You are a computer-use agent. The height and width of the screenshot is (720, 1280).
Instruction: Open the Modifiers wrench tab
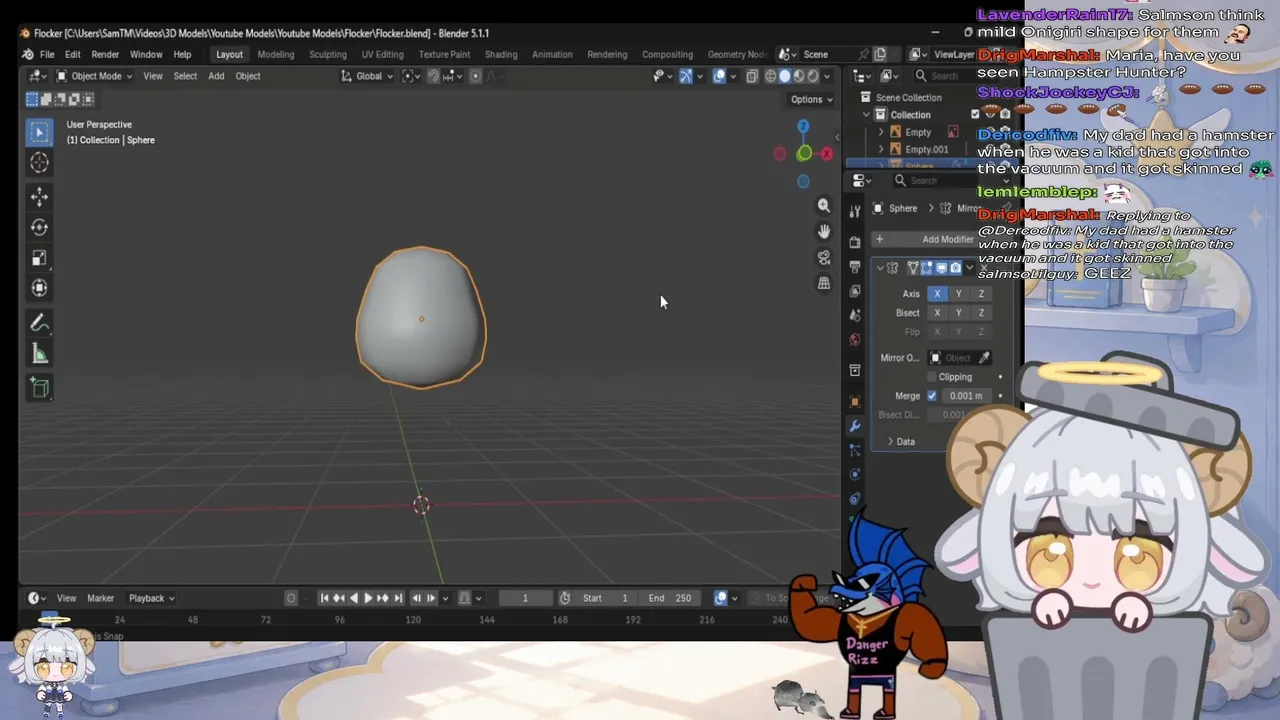coord(855,426)
